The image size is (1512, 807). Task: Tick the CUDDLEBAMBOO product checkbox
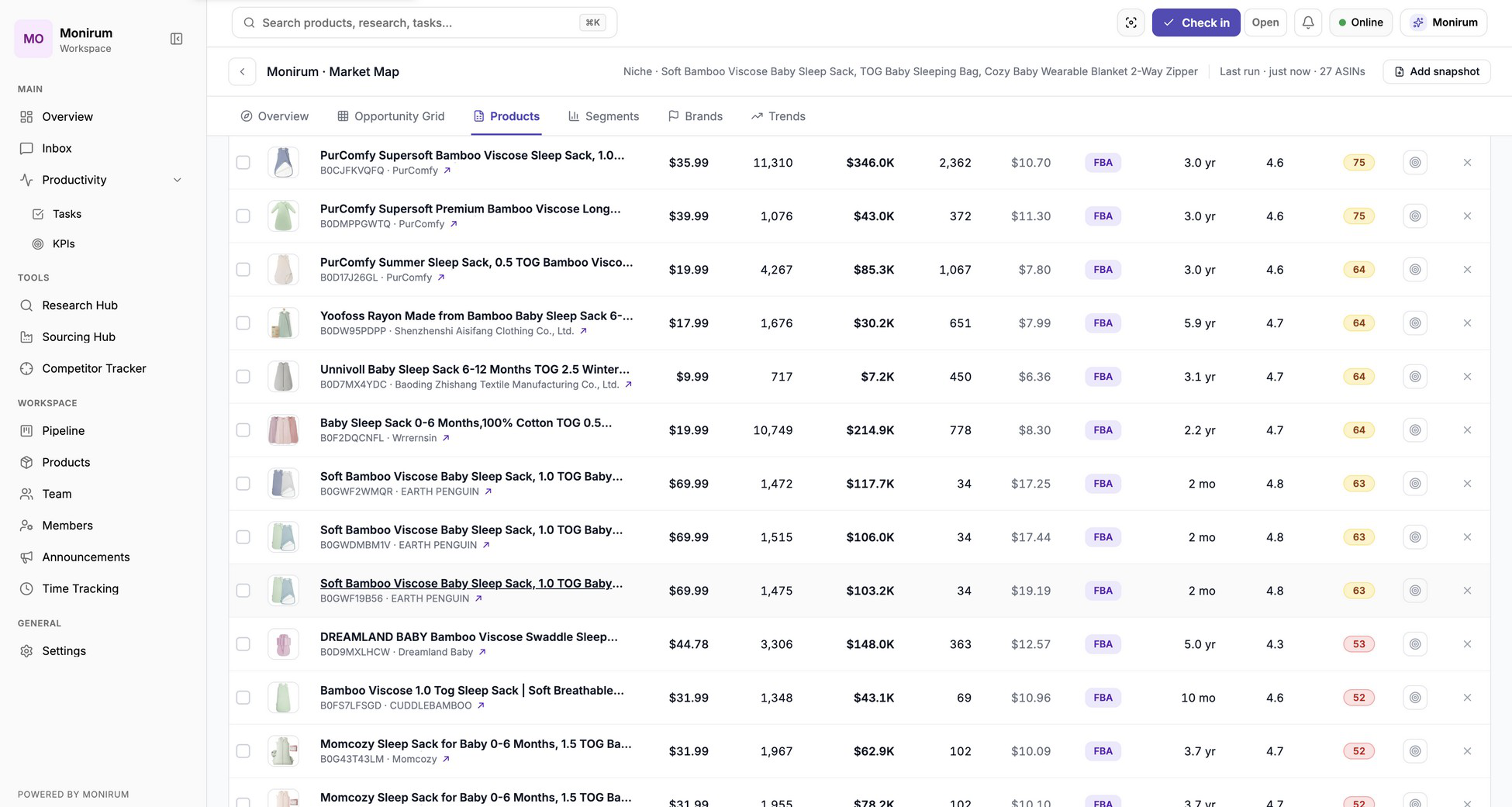(x=243, y=698)
